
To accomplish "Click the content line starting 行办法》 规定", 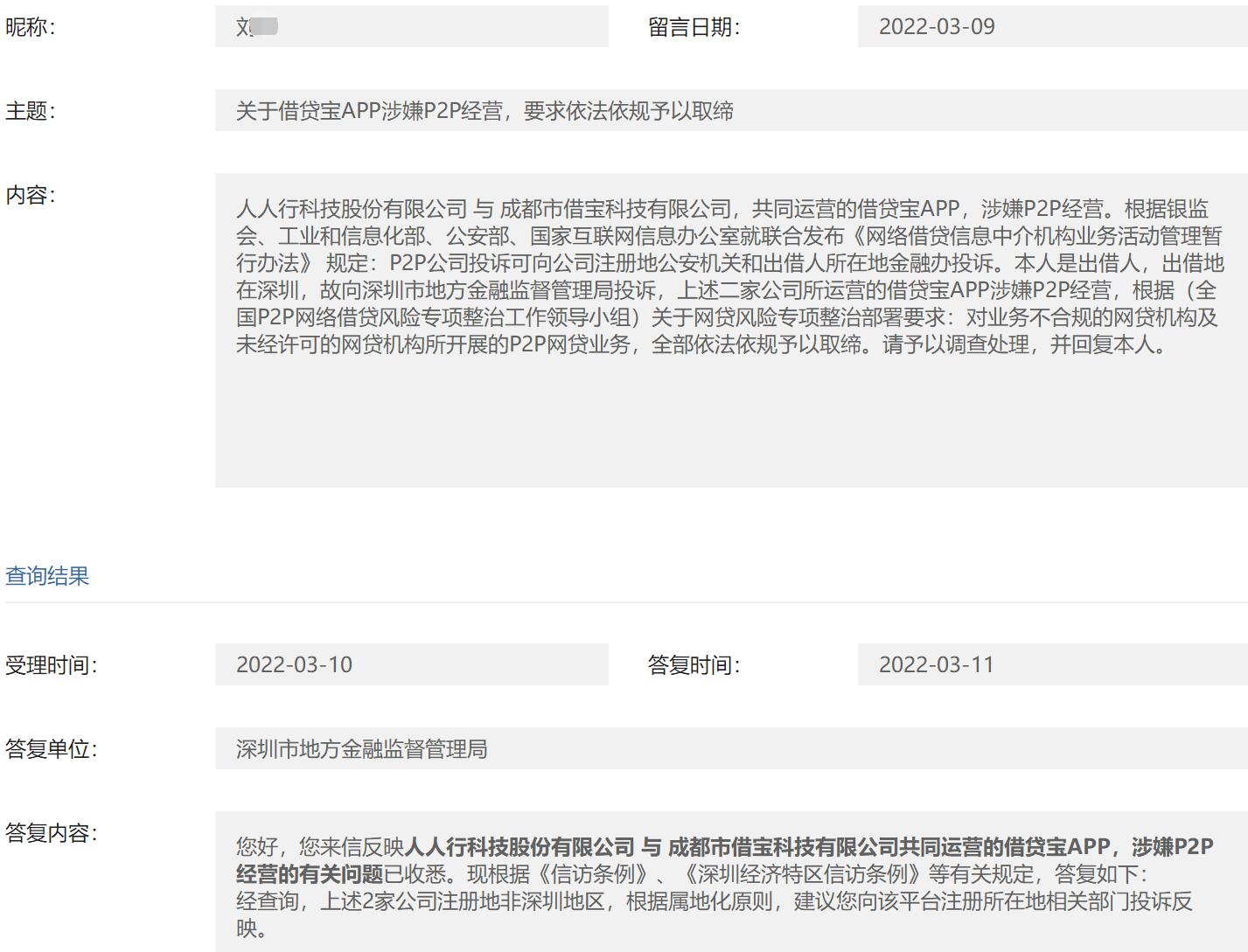I will tap(730, 263).
